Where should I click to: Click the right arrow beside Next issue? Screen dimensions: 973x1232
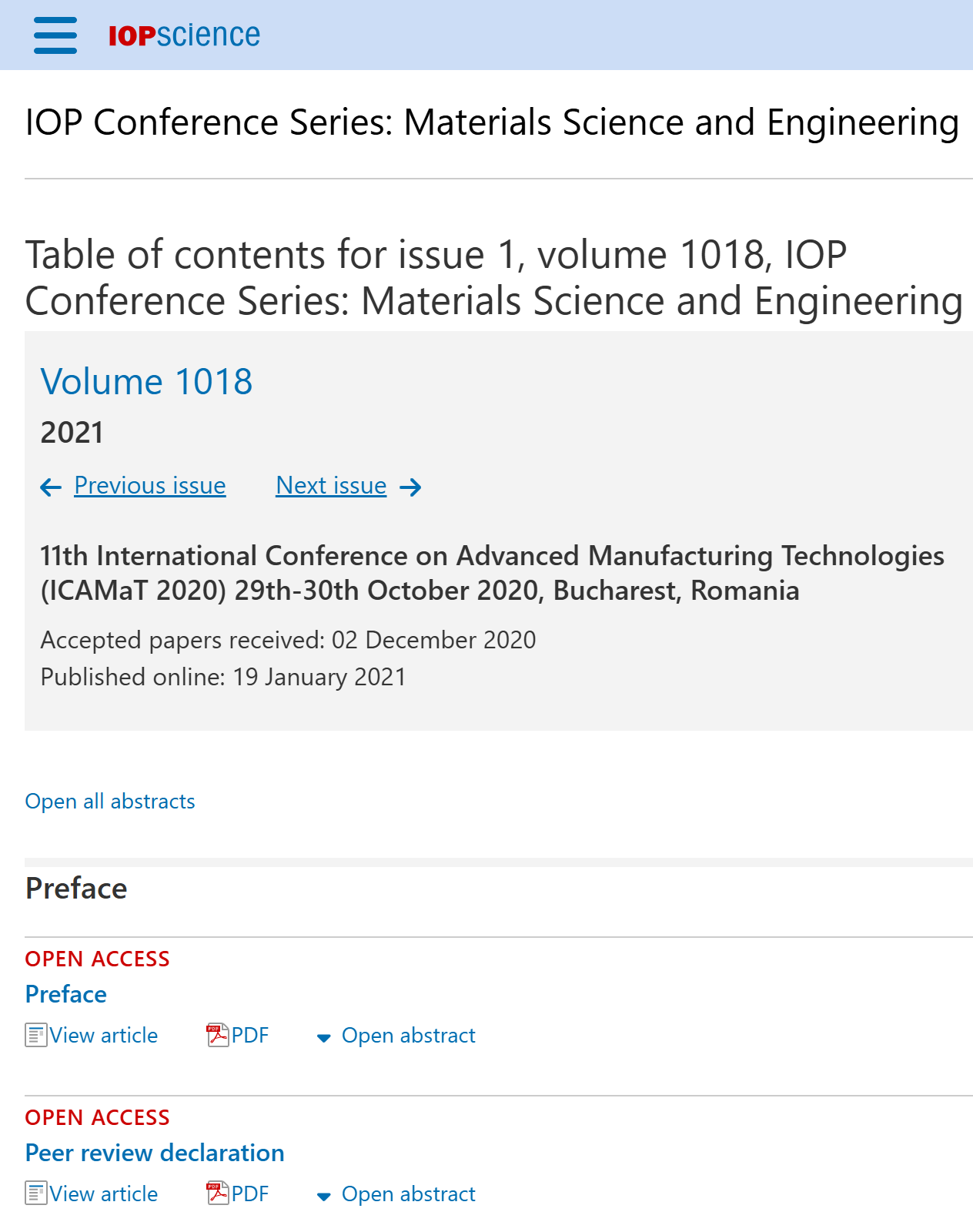(x=410, y=487)
